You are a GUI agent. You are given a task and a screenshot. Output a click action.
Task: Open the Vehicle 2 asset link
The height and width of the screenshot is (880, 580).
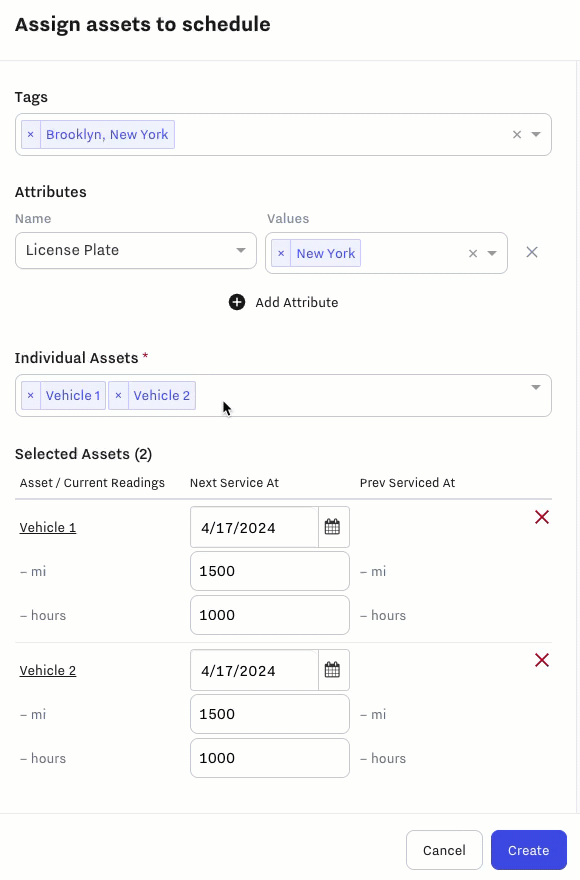(48, 671)
